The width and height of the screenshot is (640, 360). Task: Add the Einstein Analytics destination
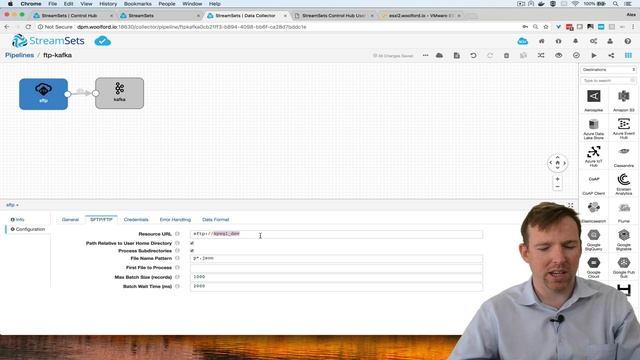pyautogui.click(x=624, y=184)
